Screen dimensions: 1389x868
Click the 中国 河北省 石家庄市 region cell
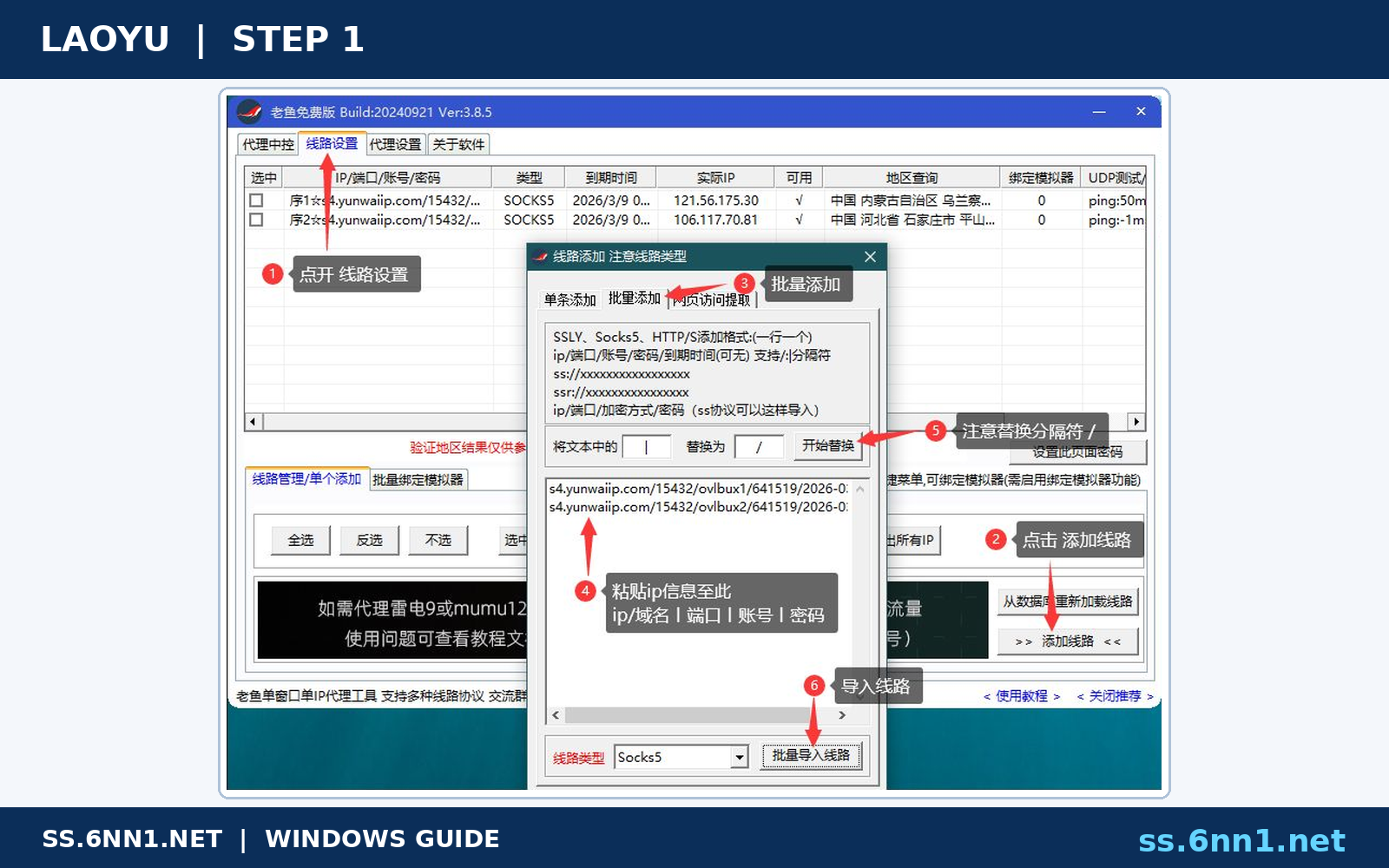(912, 220)
